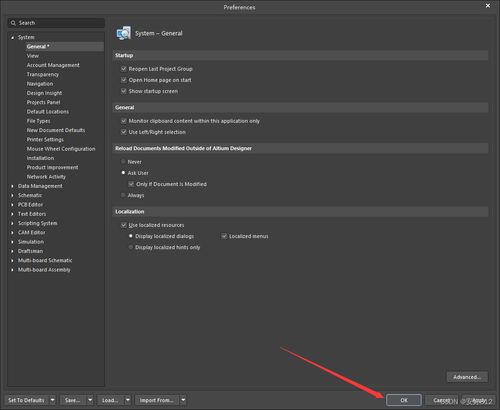The image size is (500, 410).
Task: Open New Document Defaults page
Action: (x=56, y=130)
